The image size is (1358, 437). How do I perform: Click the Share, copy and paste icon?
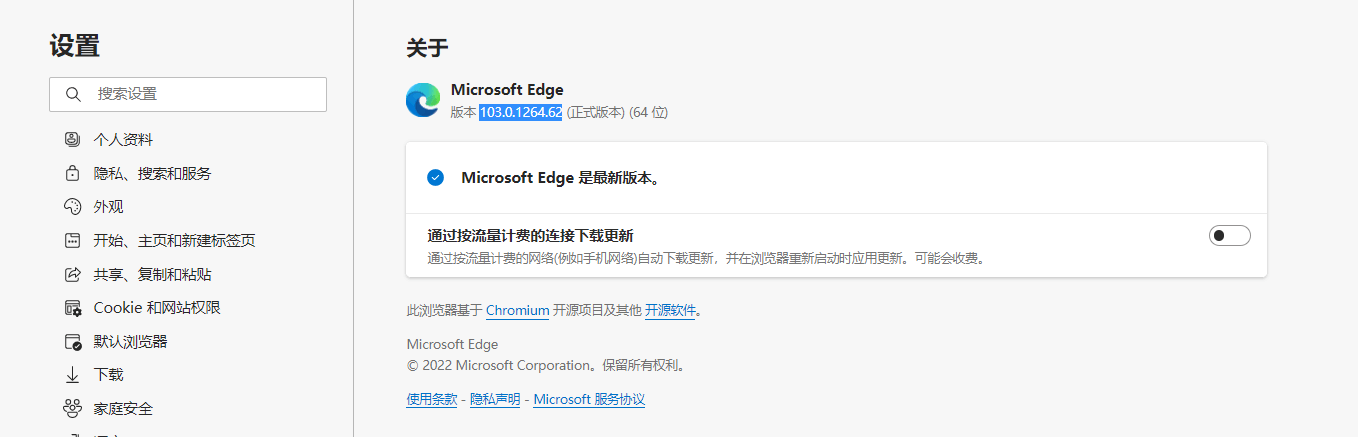(72, 274)
